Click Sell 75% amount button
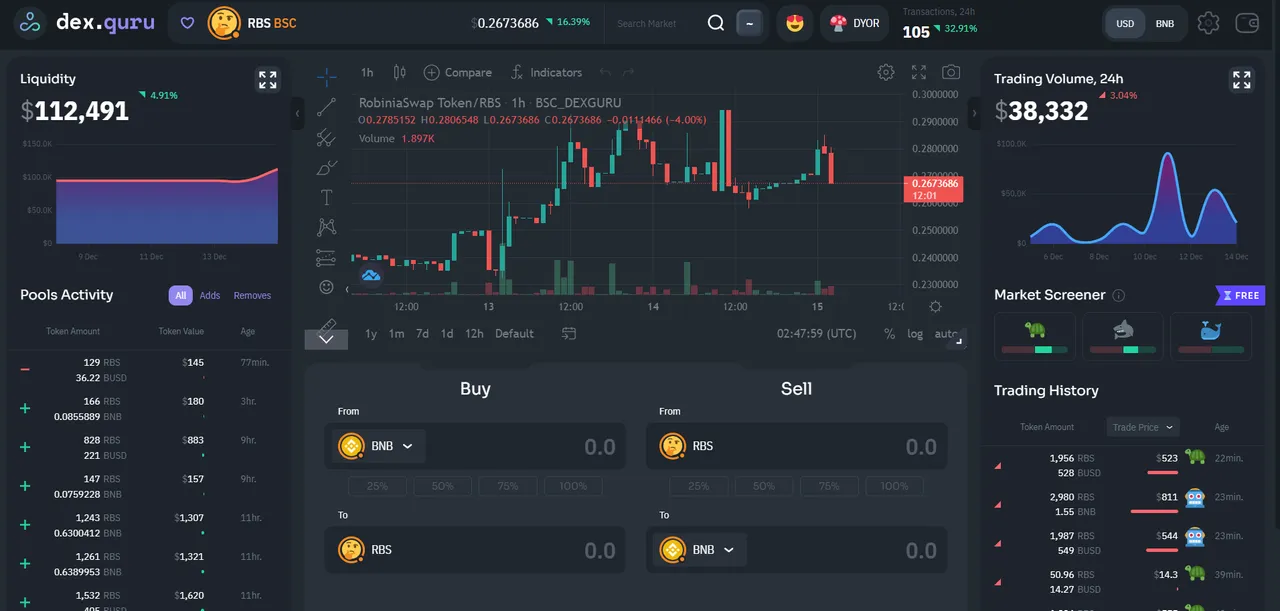Image resolution: width=1280 pixels, height=611 pixels. point(829,486)
